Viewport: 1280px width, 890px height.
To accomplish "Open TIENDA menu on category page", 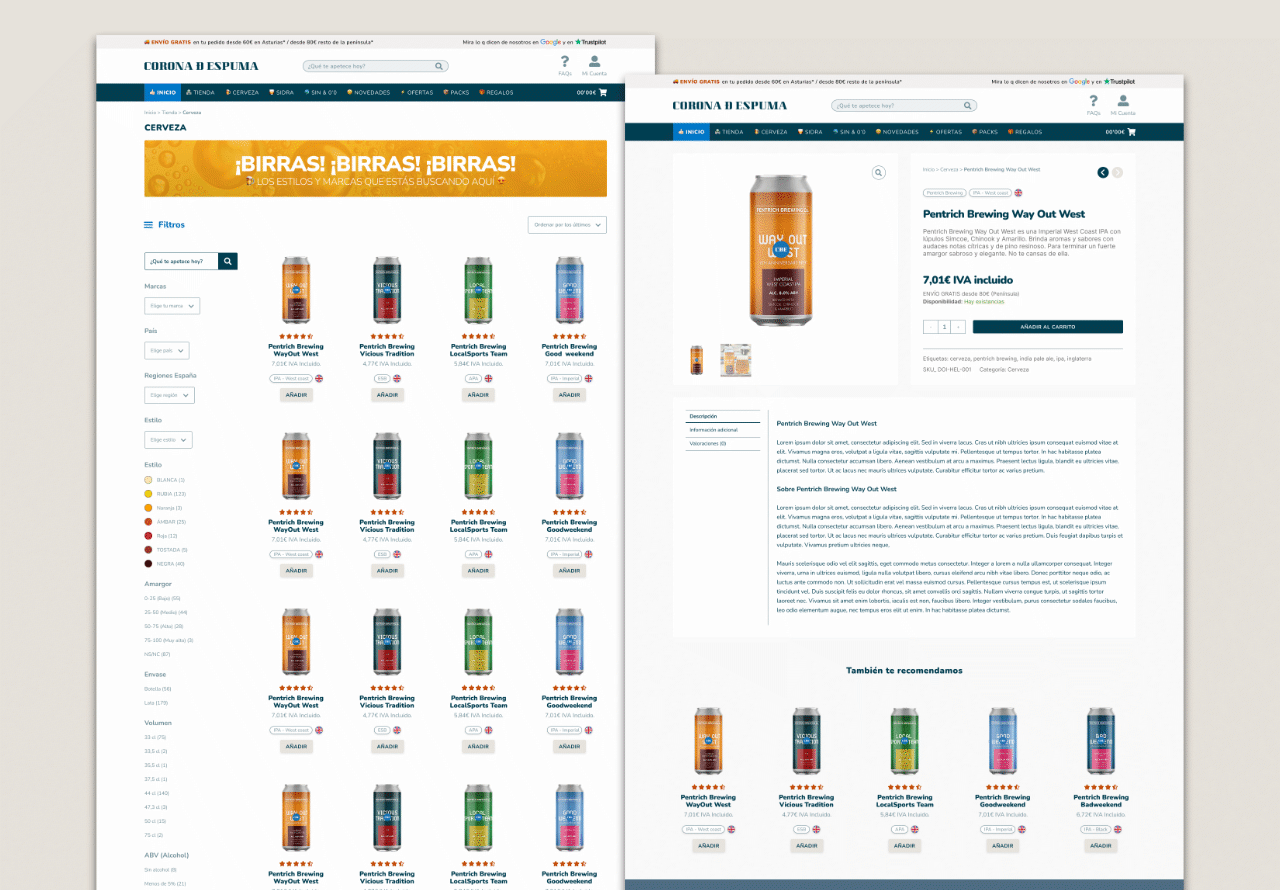I will click(x=200, y=92).
